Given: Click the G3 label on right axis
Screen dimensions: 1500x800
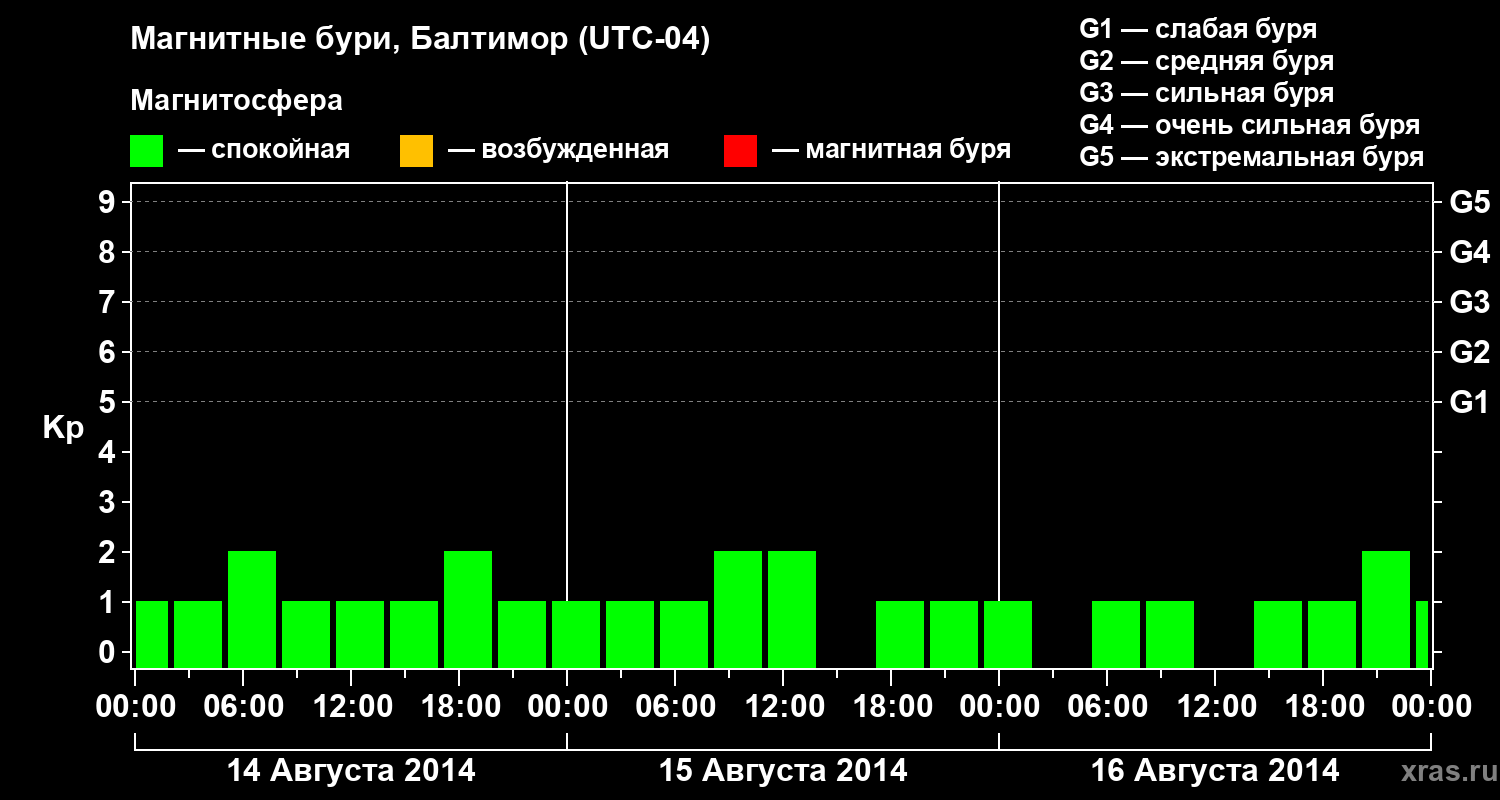Looking at the screenshot, I should pos(1469,302).
